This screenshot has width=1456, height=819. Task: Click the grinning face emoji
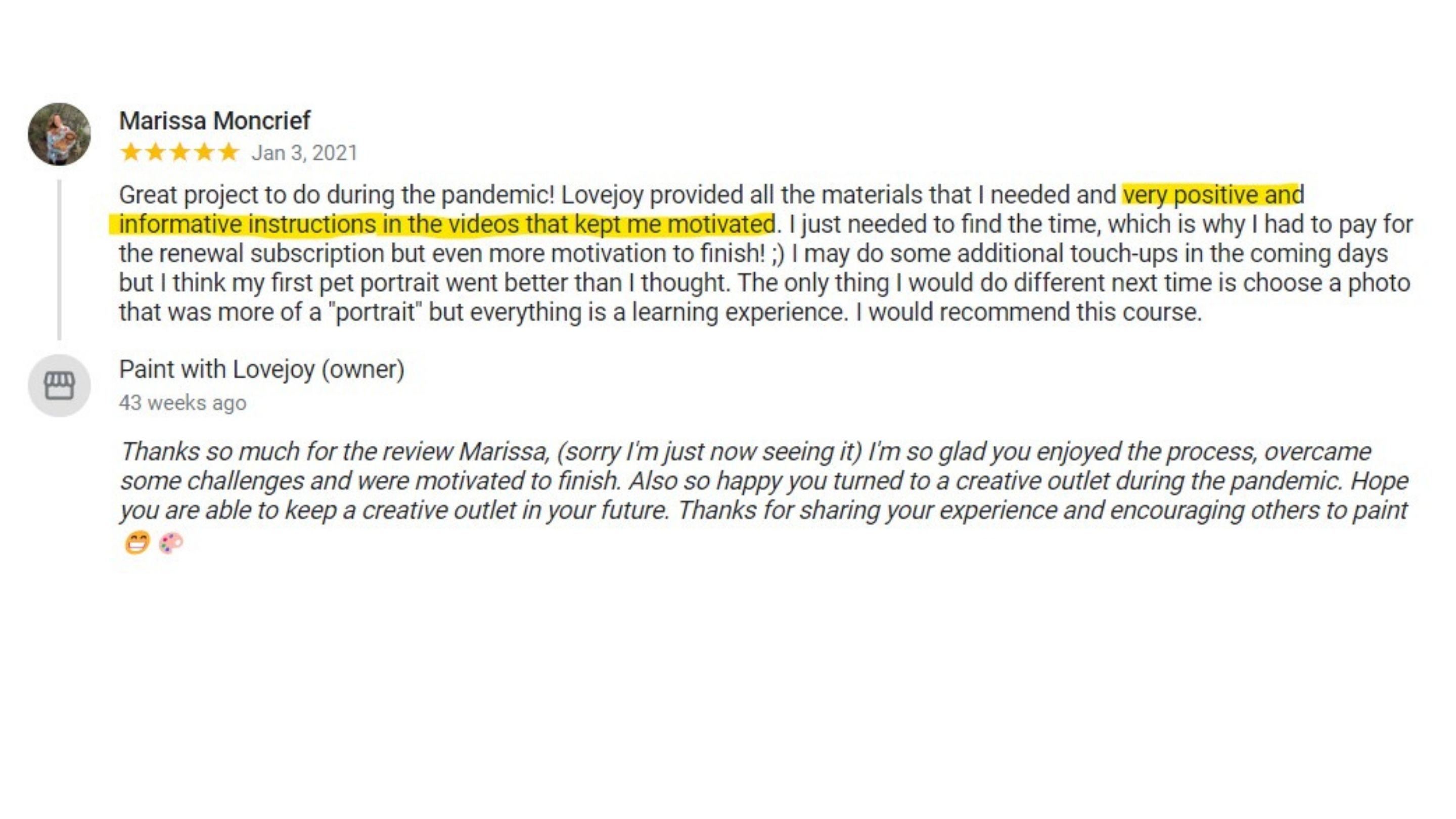pos(137,543)
